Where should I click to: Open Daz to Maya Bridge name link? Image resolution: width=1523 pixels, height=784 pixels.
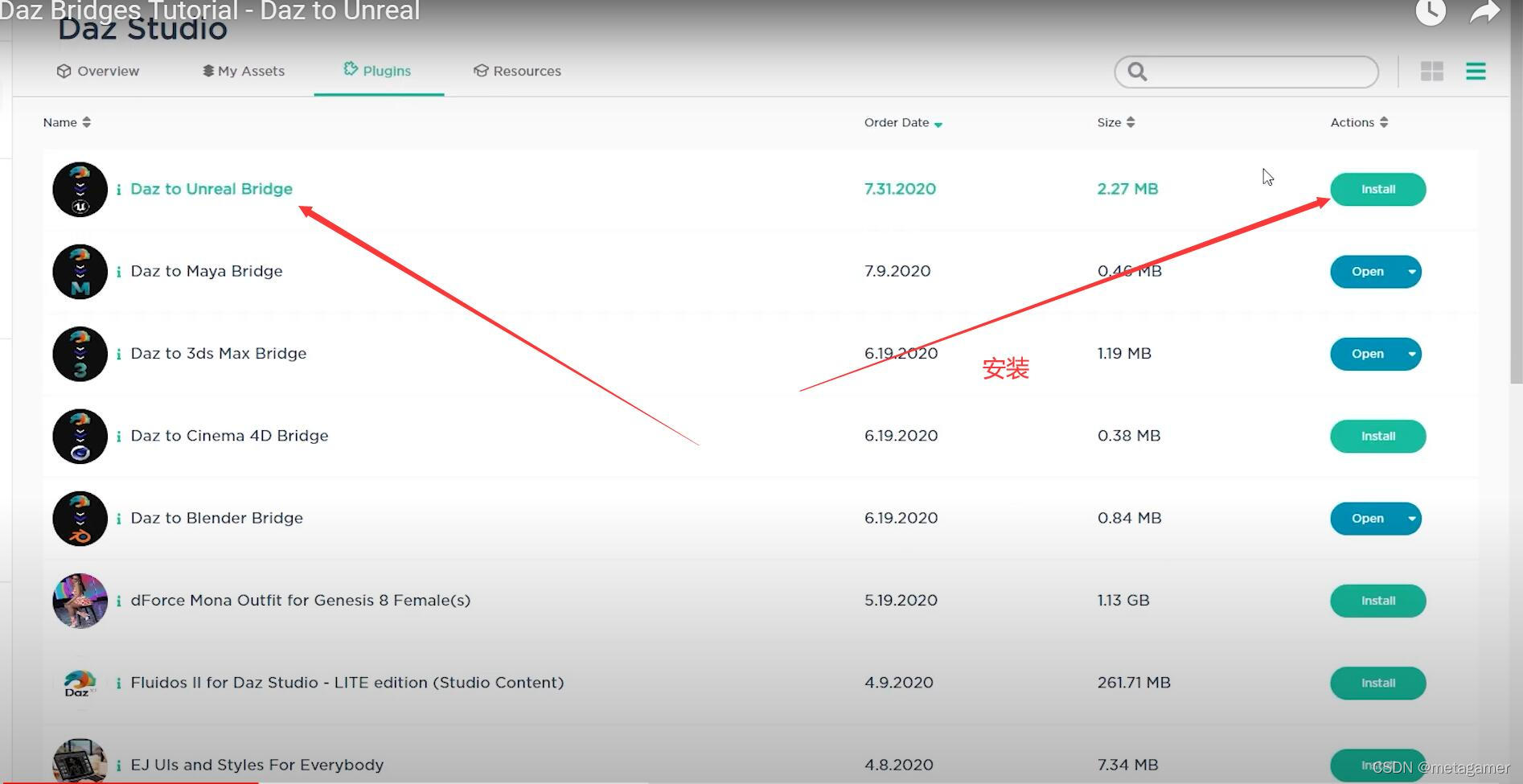pyautogui.click(x=207, y=271)
